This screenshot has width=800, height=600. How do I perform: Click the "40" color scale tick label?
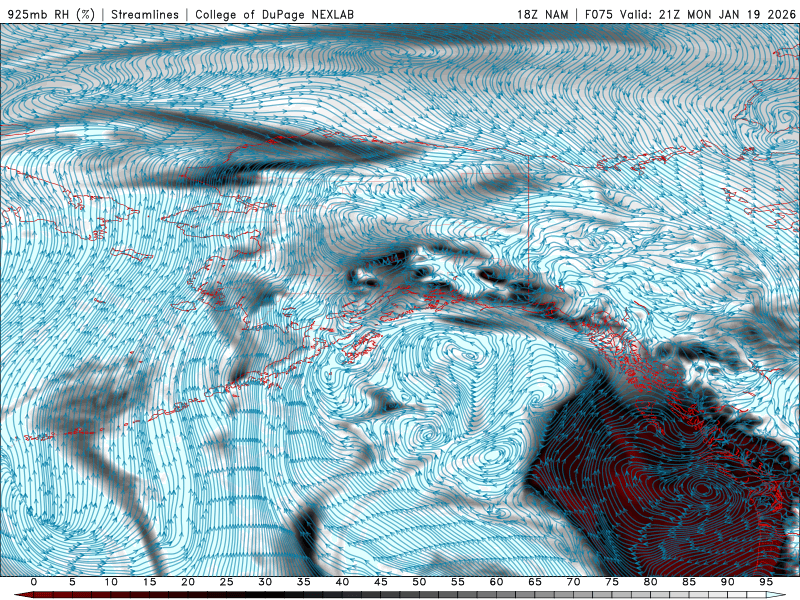[342, 582]
